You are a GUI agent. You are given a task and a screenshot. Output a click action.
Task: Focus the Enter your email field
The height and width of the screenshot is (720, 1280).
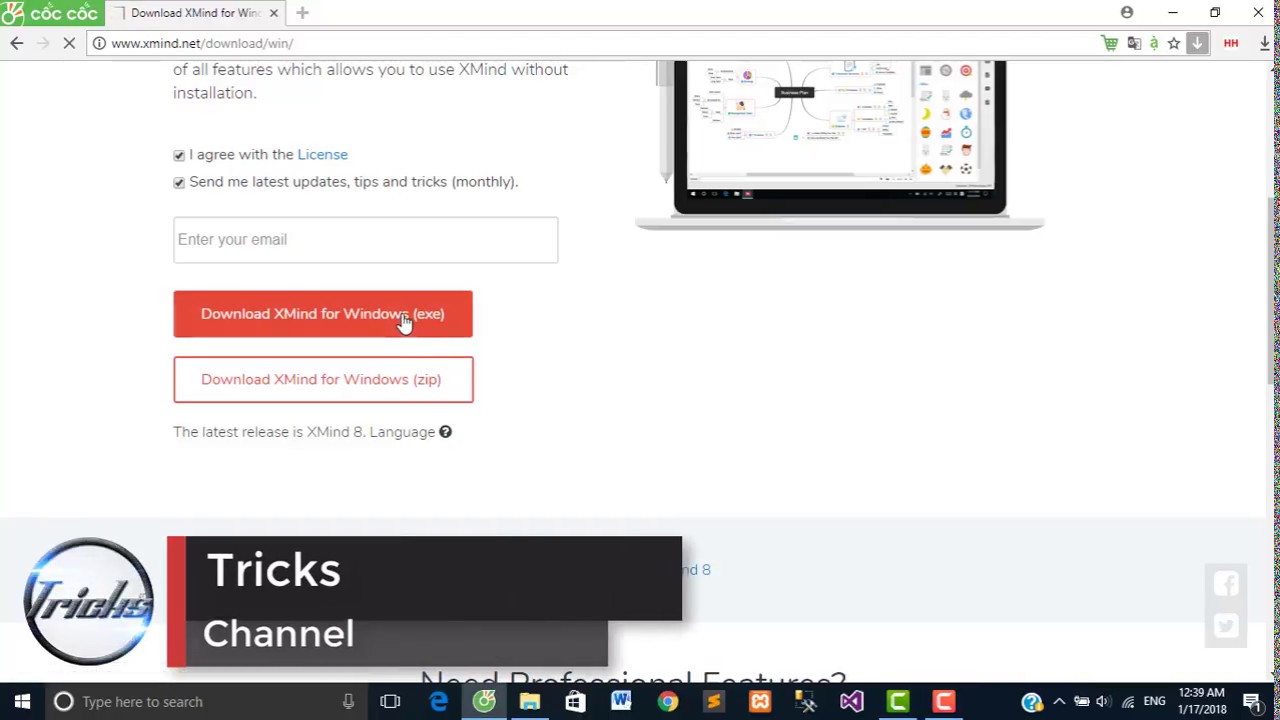coord(365,240)
